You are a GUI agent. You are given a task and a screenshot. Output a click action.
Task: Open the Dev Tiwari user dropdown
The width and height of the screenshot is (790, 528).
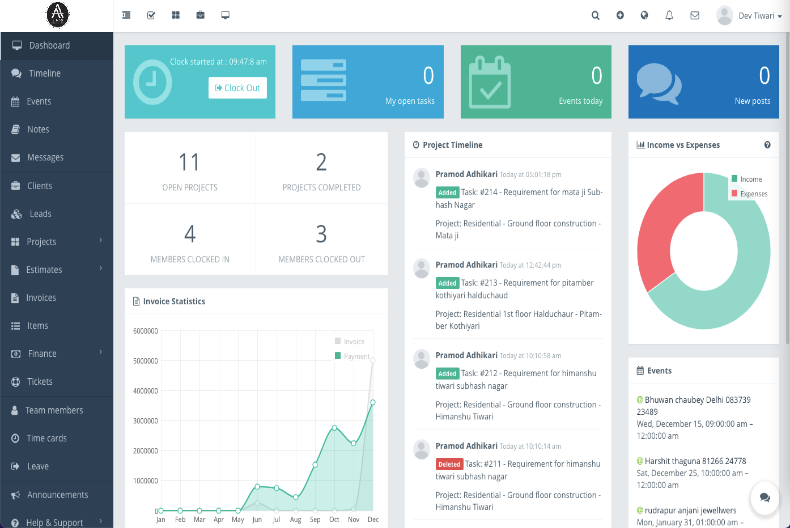pos(750,16)
